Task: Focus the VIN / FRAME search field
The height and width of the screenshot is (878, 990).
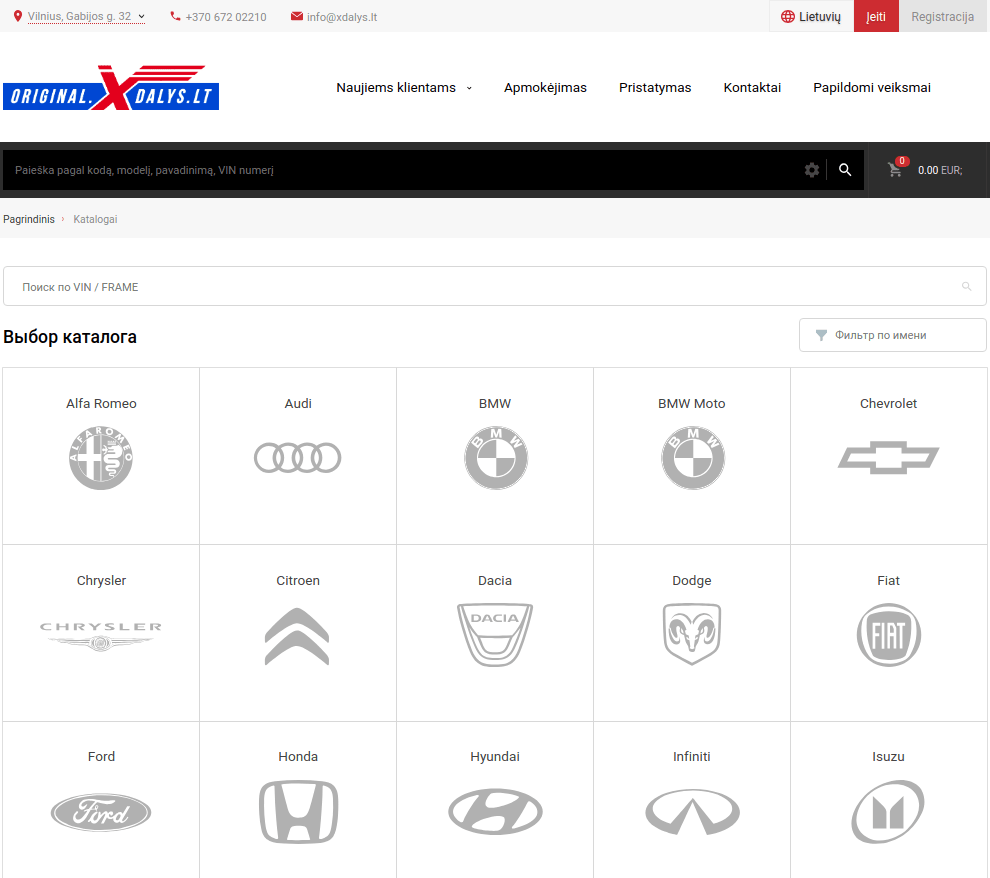Action: (480, 287)
